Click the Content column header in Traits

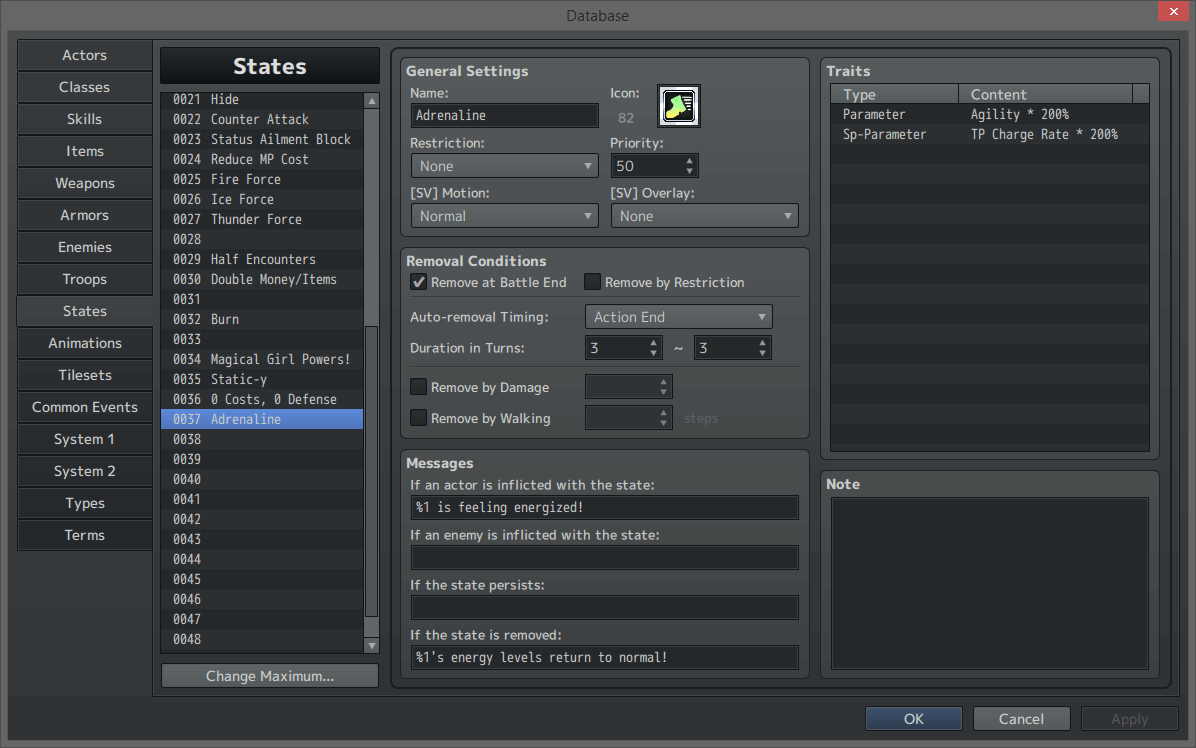click(x=1045, y=95)
